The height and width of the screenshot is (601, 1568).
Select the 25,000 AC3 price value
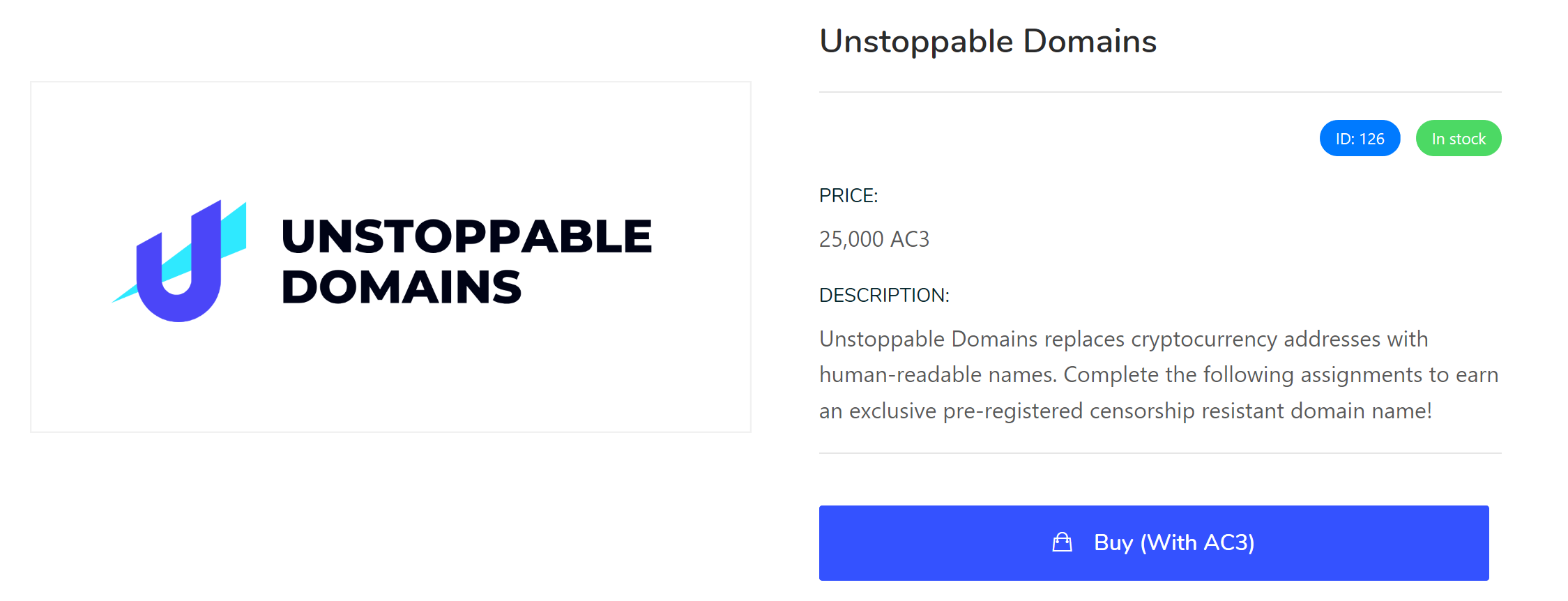click(874, 239)
